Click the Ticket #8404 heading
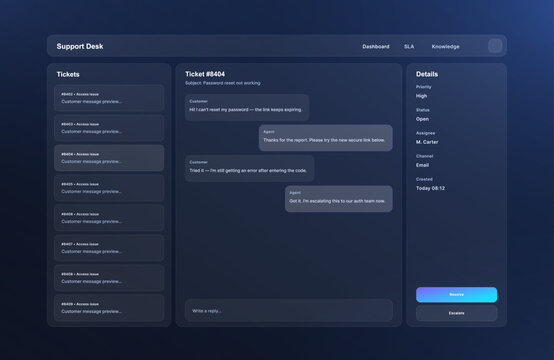This screenshot has width=554, height=360. coord(205,74)
